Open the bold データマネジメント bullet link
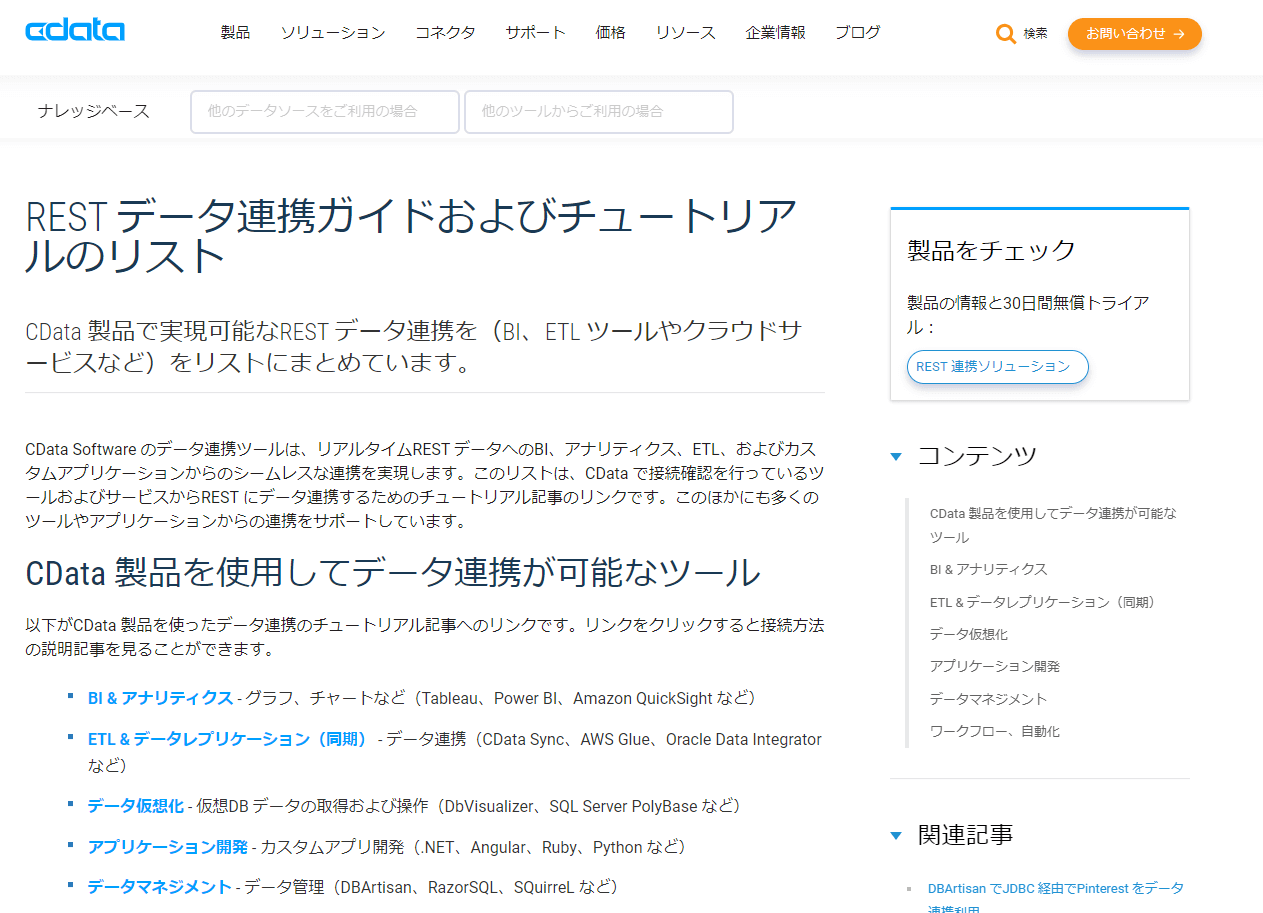The width and height of the screenshot is (1263, 913). point(160,887)
